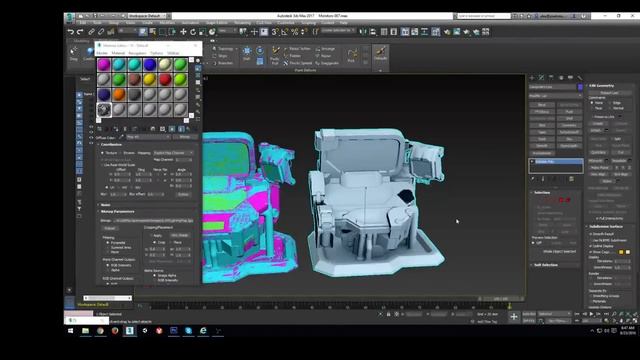This screenshot has height=360, width=640.
Task: Toggle the 3D Snaps icon
Action: click(x=275, y=32)
